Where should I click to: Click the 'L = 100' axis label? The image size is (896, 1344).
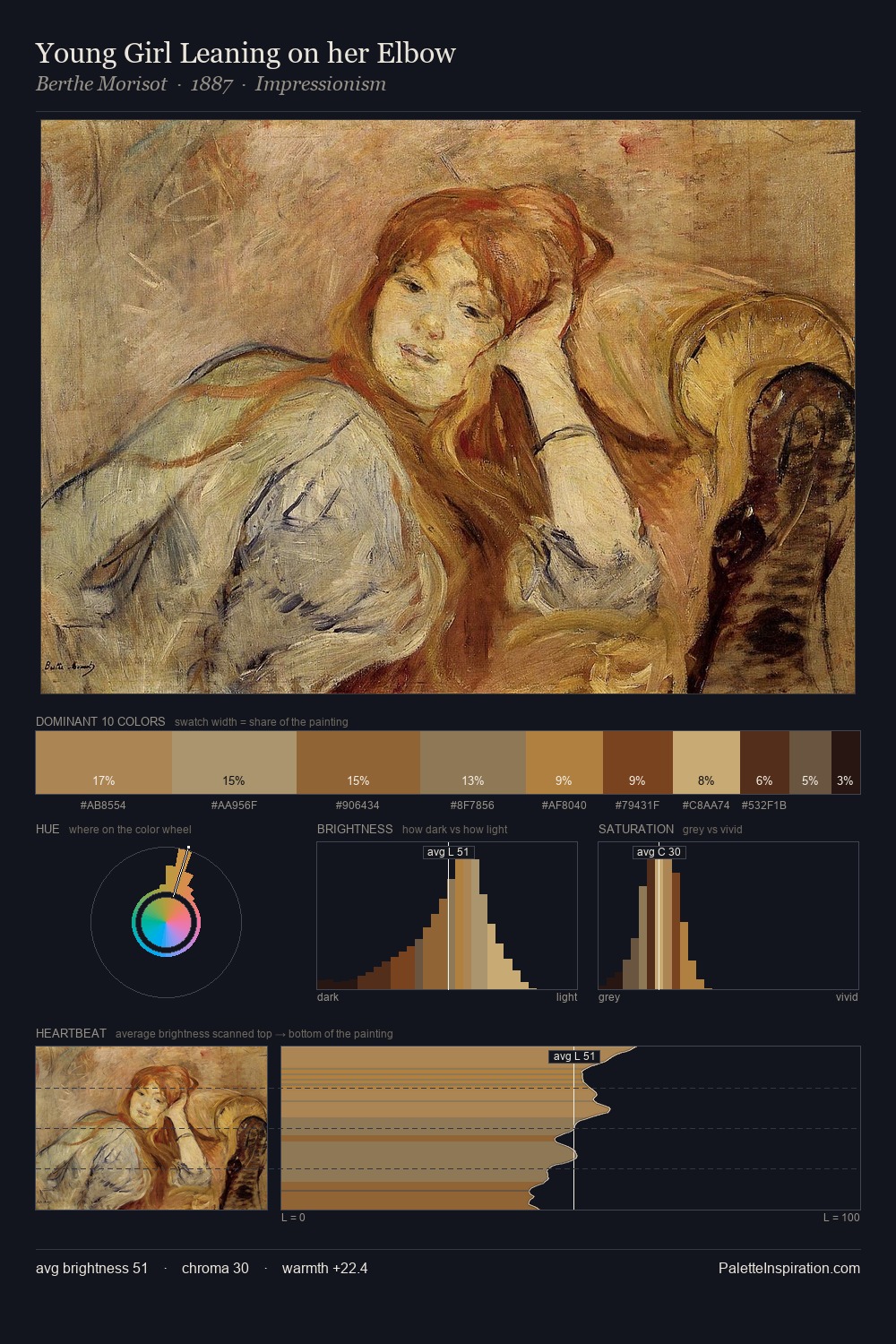(x=841, y=1218)
